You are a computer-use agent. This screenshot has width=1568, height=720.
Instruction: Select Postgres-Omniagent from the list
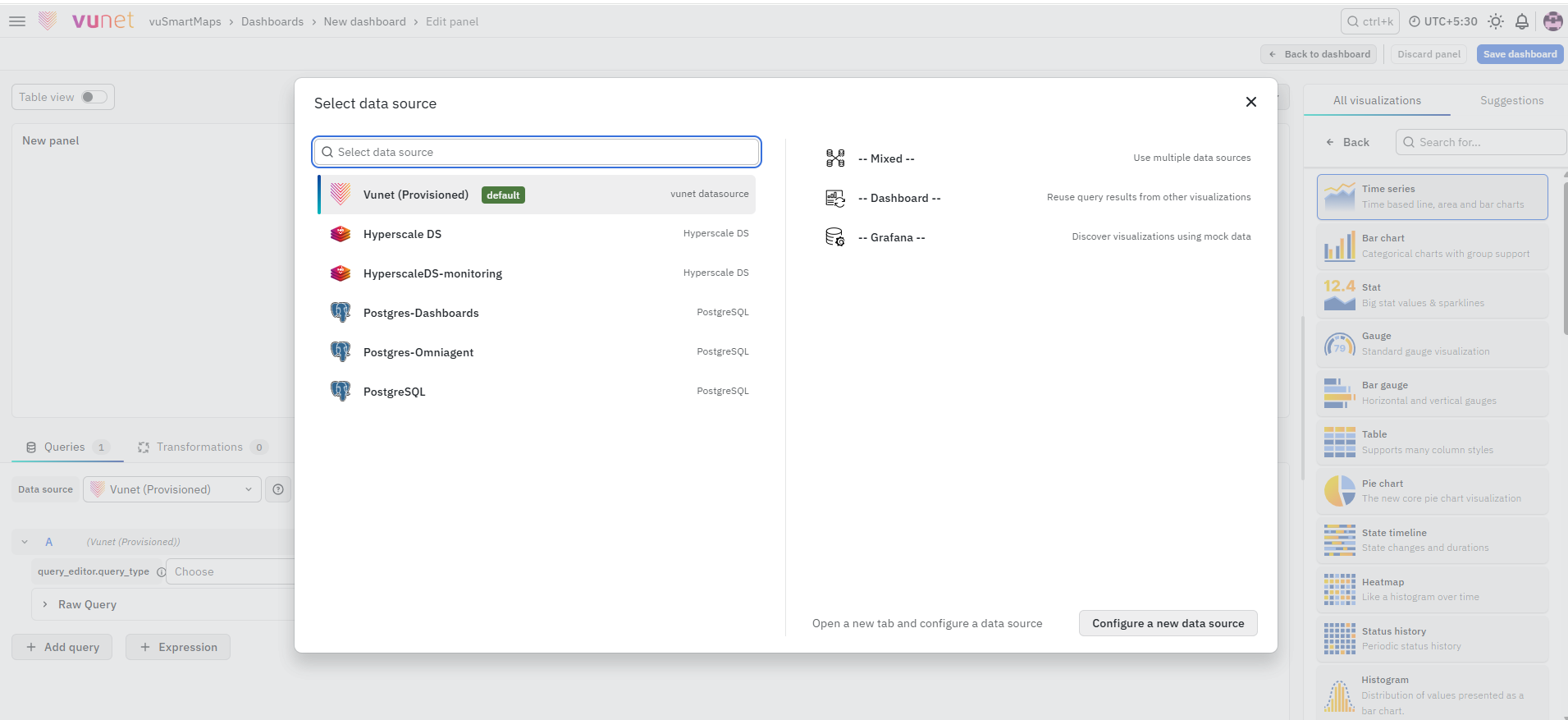pyautogui.click(x=537, y=352)
